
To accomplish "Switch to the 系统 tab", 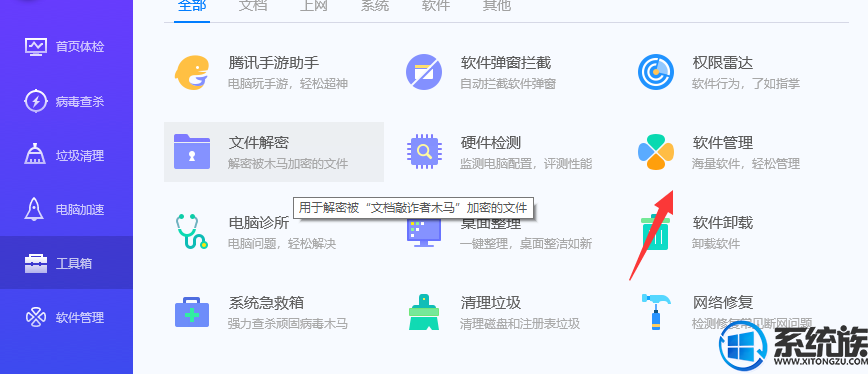I will 375,6.
